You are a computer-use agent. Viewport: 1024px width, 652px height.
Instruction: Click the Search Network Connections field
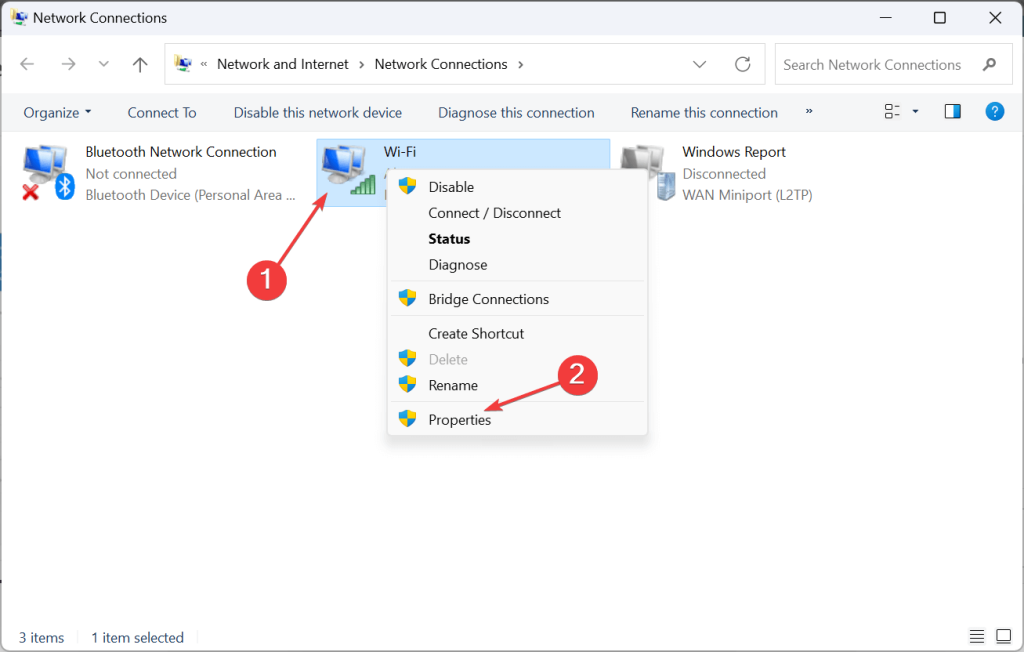(x=882, y=65)
